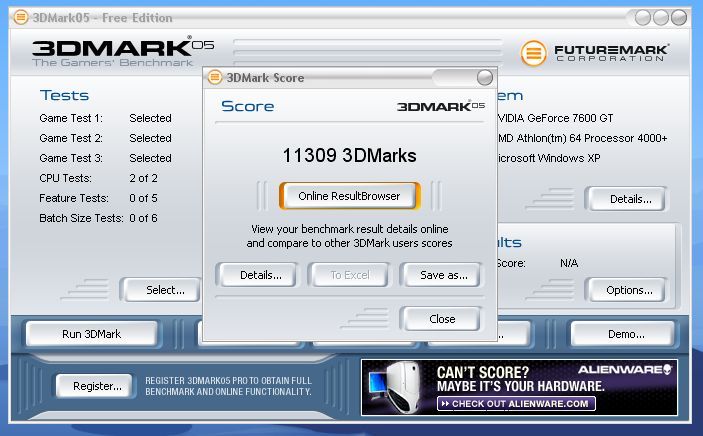Viewport: 703px width, 436px height.
Task: Click the 3DMark05 logo inside Score dialog
Action: click(x=441, y=106)
